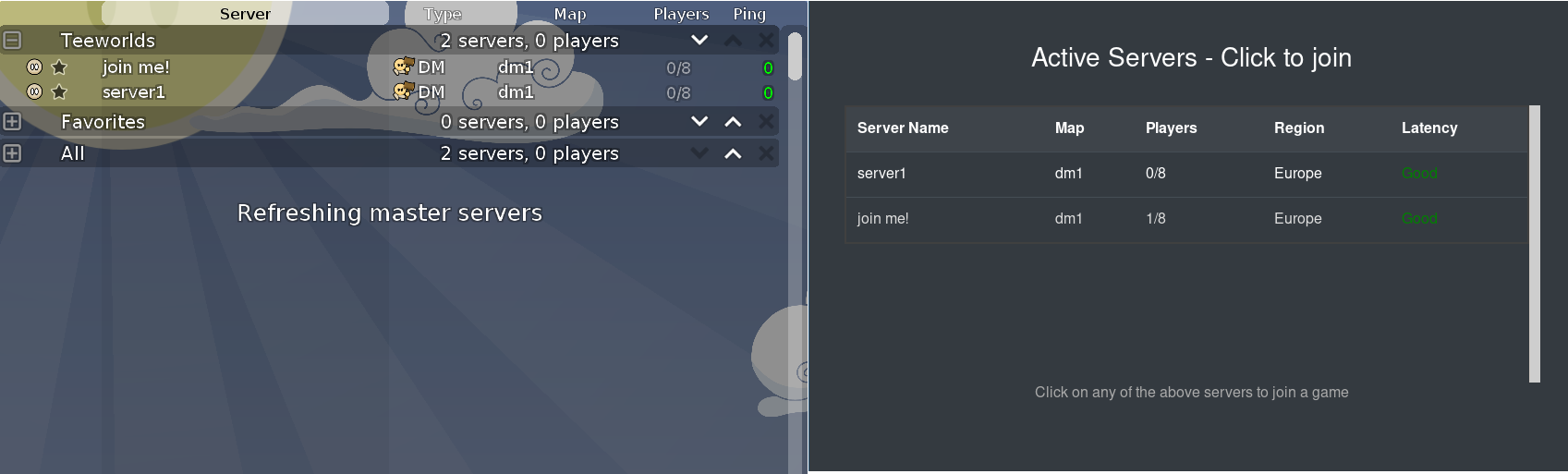Viewport: 1568px width, 474px height.
Task: Click the up chevron on the Teeworlds filter
Action: (x=733, y=41)
